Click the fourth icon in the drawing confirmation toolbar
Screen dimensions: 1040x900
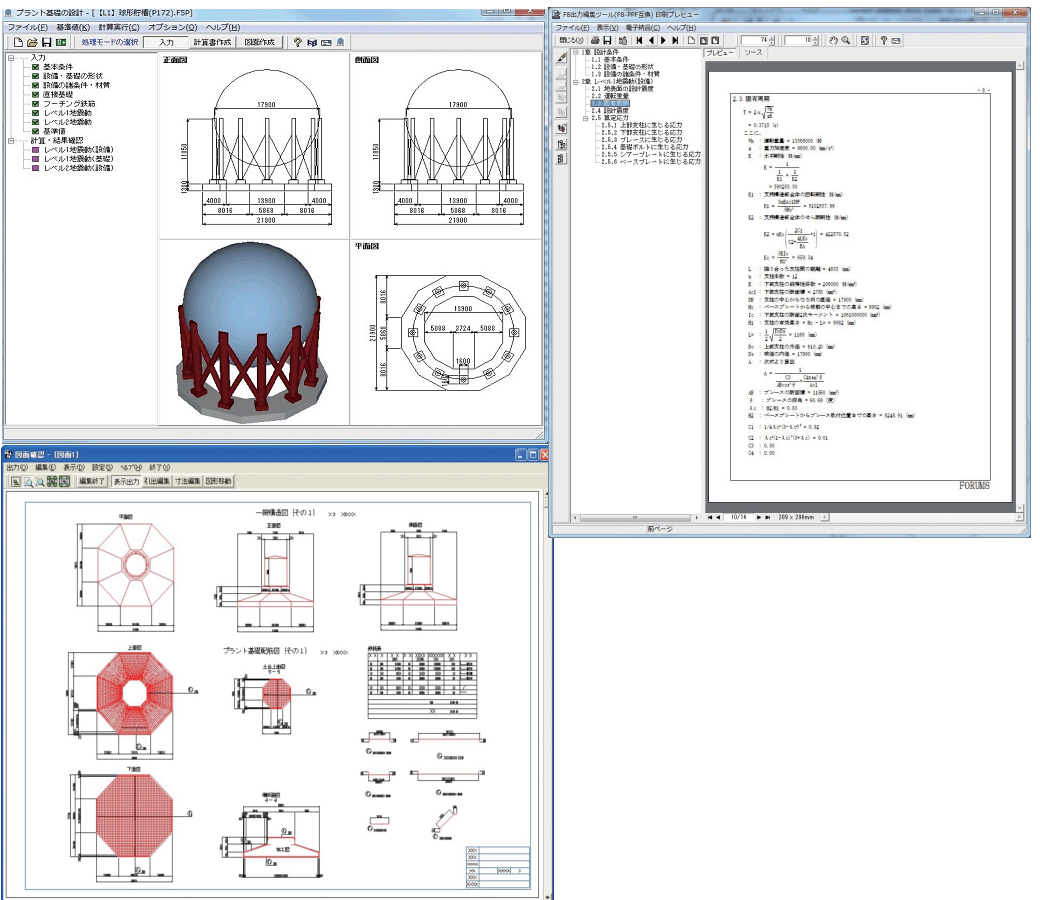pyautogui.click(x=52, y=482)
